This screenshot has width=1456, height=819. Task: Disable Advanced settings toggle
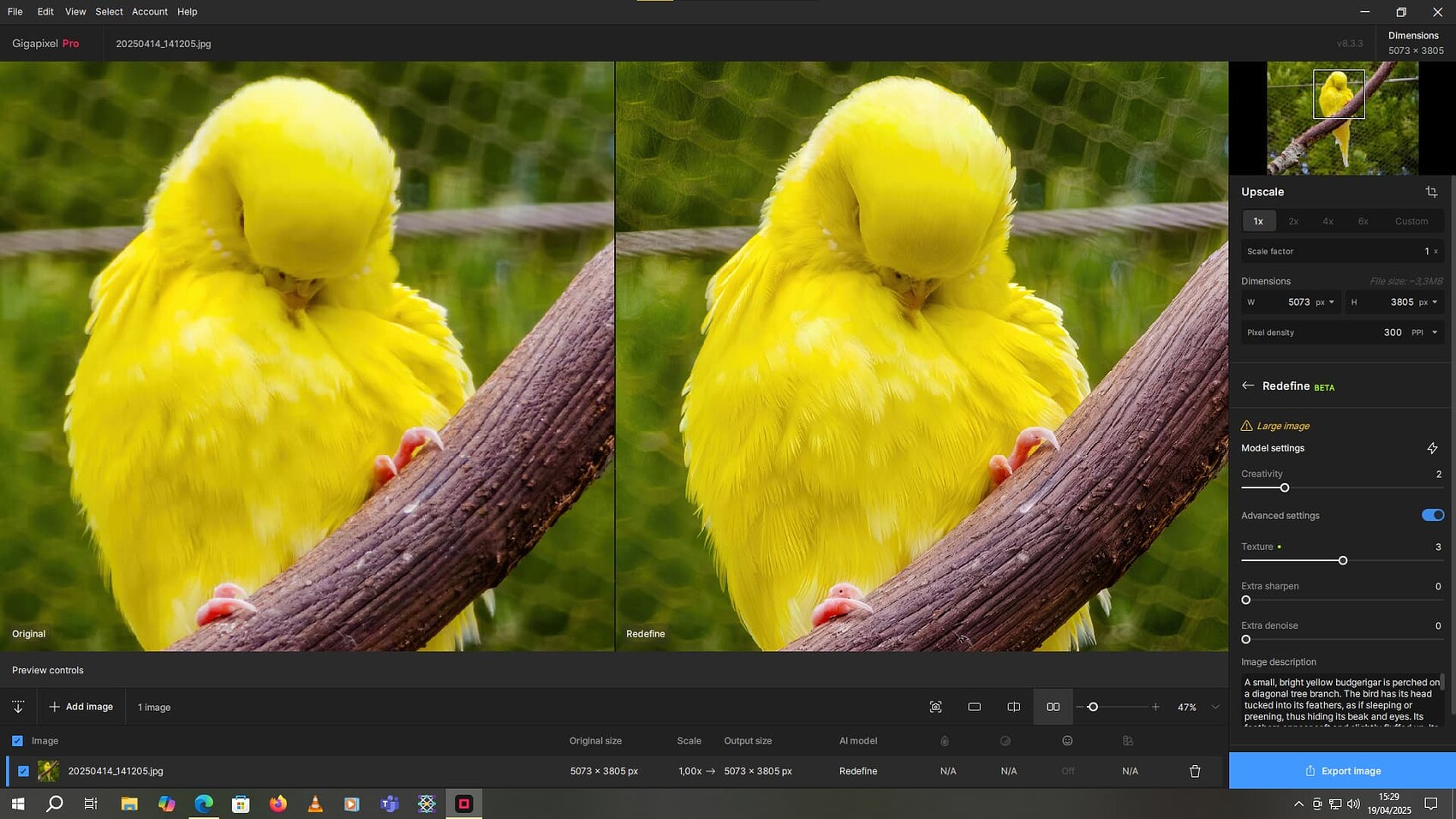point(1431,515)
